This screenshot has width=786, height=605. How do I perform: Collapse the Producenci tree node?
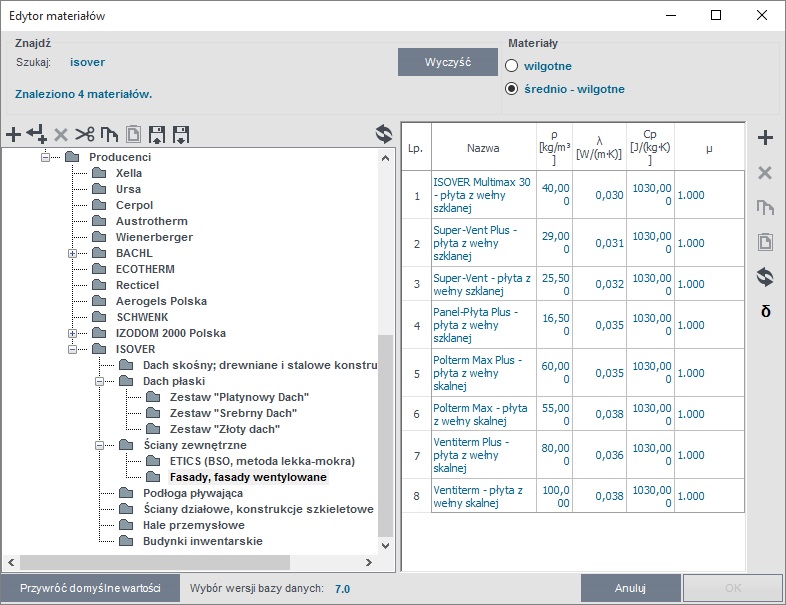(46, 157)
